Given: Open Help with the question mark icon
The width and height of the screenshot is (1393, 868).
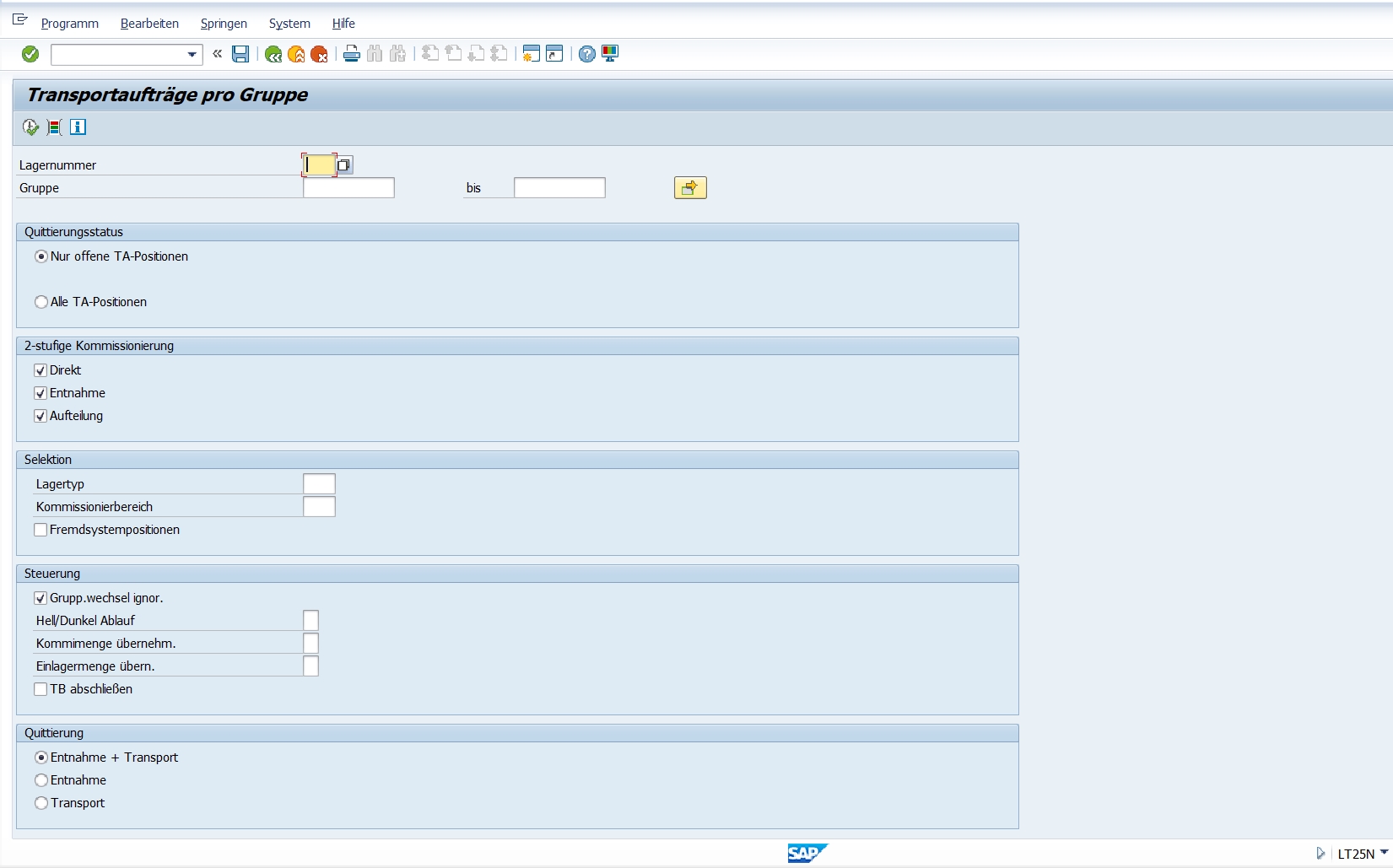Looking at the screenshot, I should [x=587, y=54].
